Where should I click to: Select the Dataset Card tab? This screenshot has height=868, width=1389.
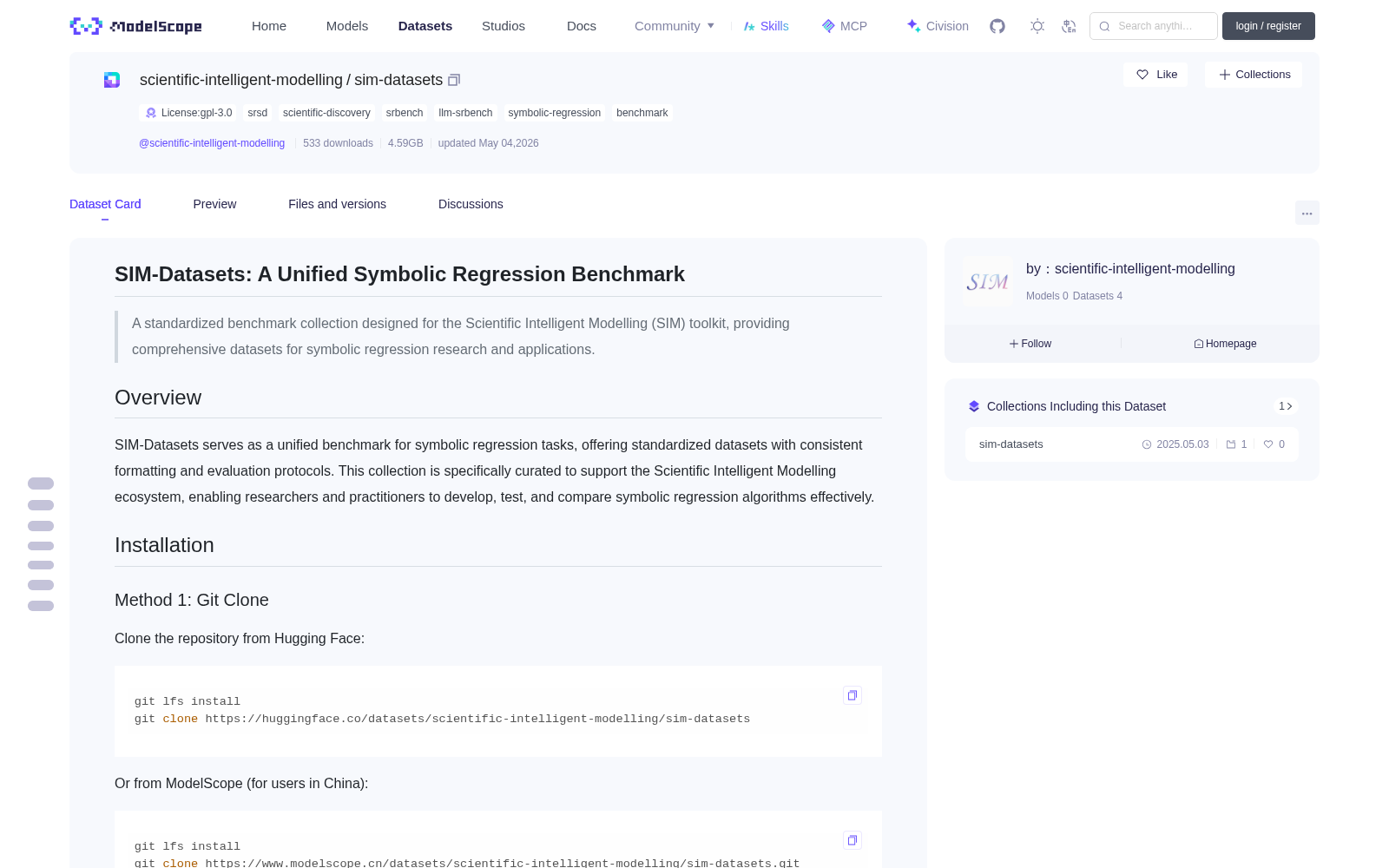point(105,204)
